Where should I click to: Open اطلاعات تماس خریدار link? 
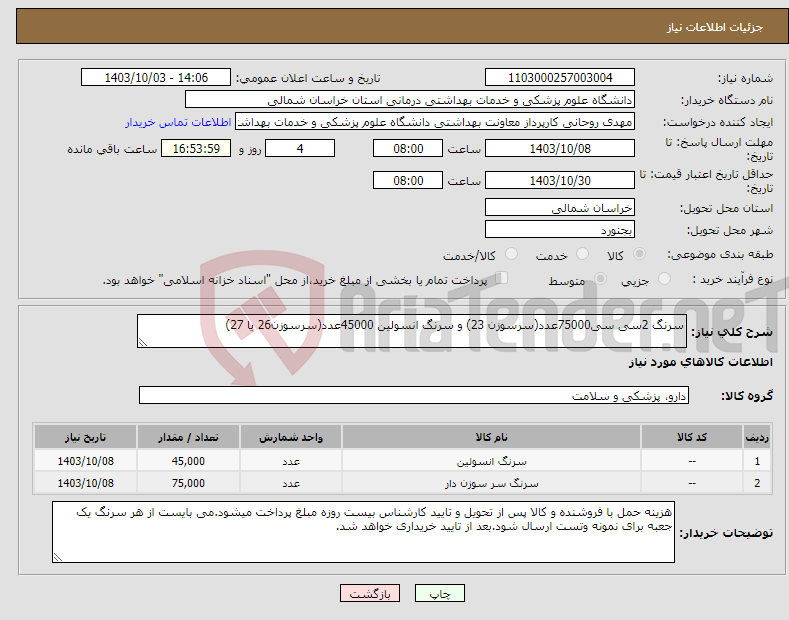point(178,122)
